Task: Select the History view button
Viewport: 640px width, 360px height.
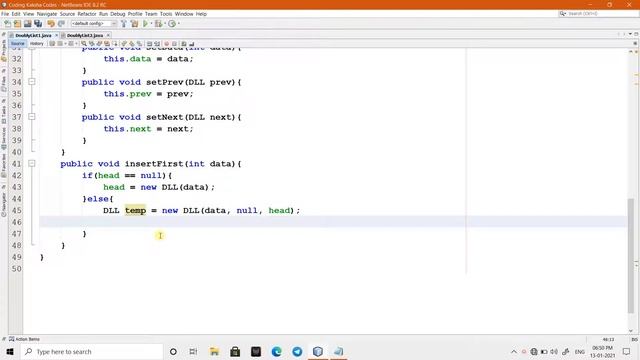Action: (36, 44)
